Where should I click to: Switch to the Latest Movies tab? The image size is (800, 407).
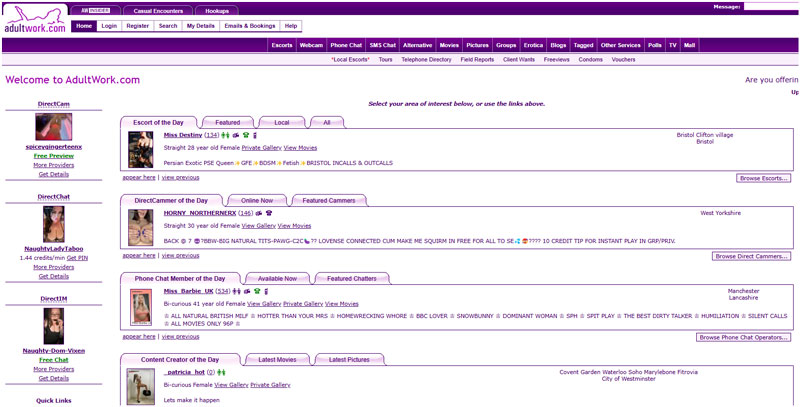pyautogui.click(x=278, y=360)
